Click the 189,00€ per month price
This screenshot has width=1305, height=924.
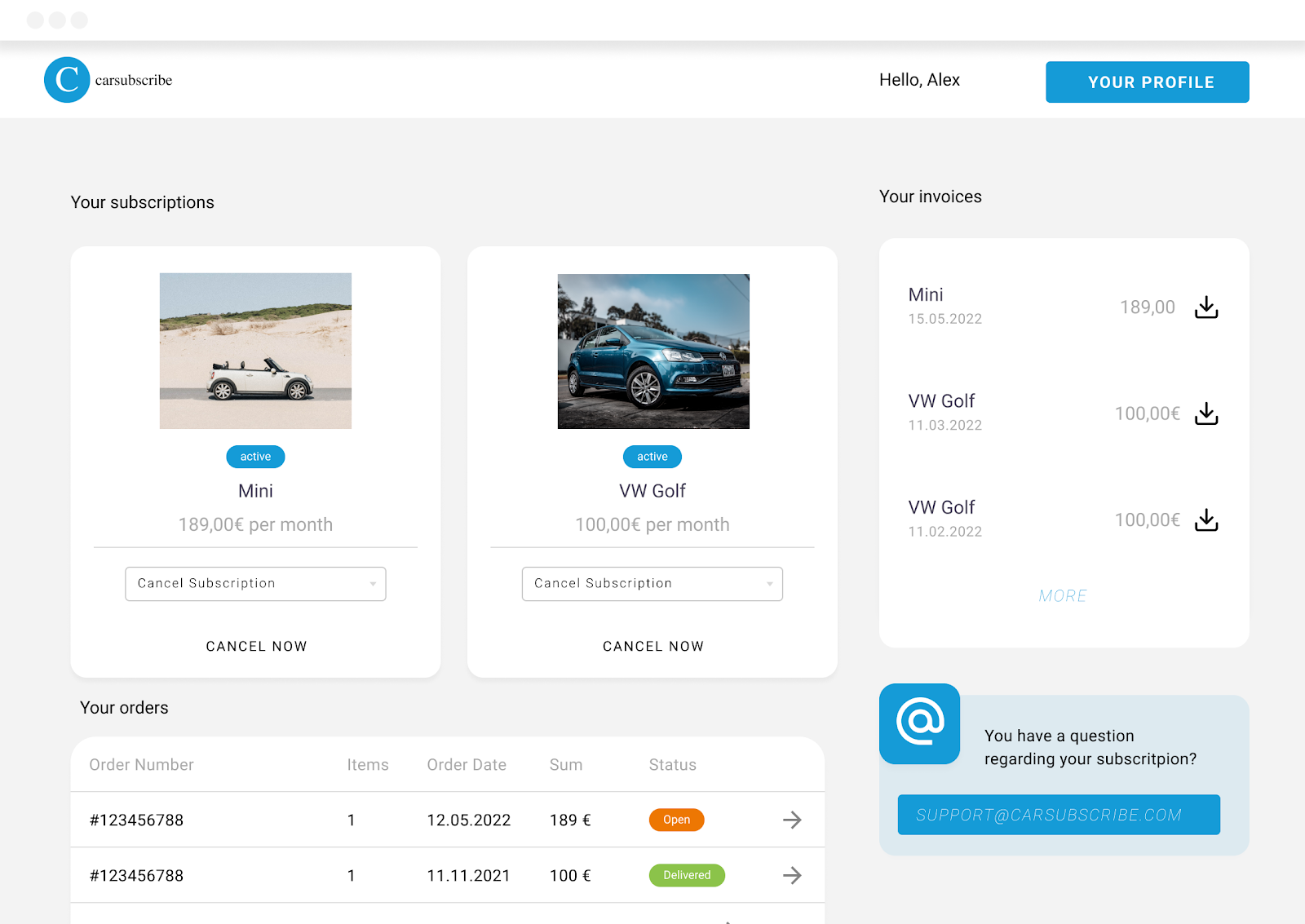(255, 524)
